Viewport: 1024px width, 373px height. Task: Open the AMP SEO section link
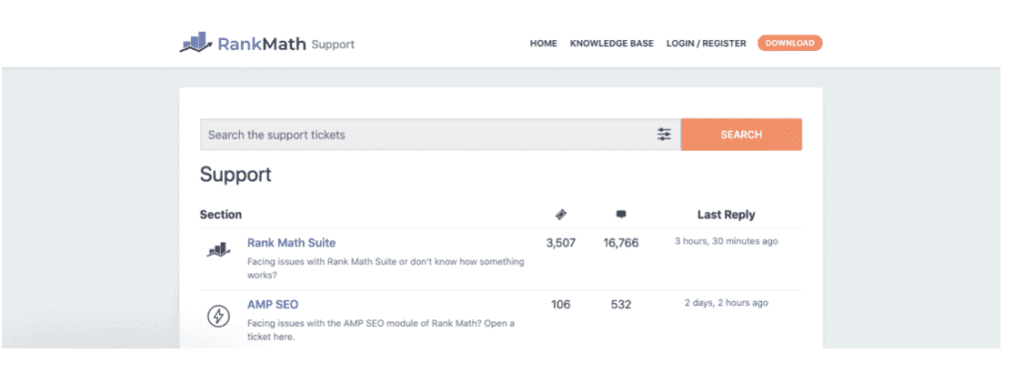click(272, 304)
